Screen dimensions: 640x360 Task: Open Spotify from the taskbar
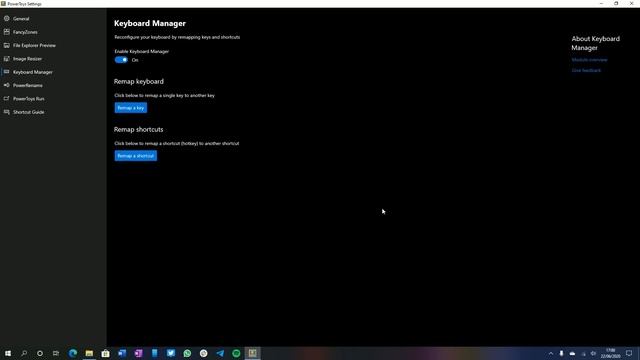pyautogui.click(x=236, y=353)
